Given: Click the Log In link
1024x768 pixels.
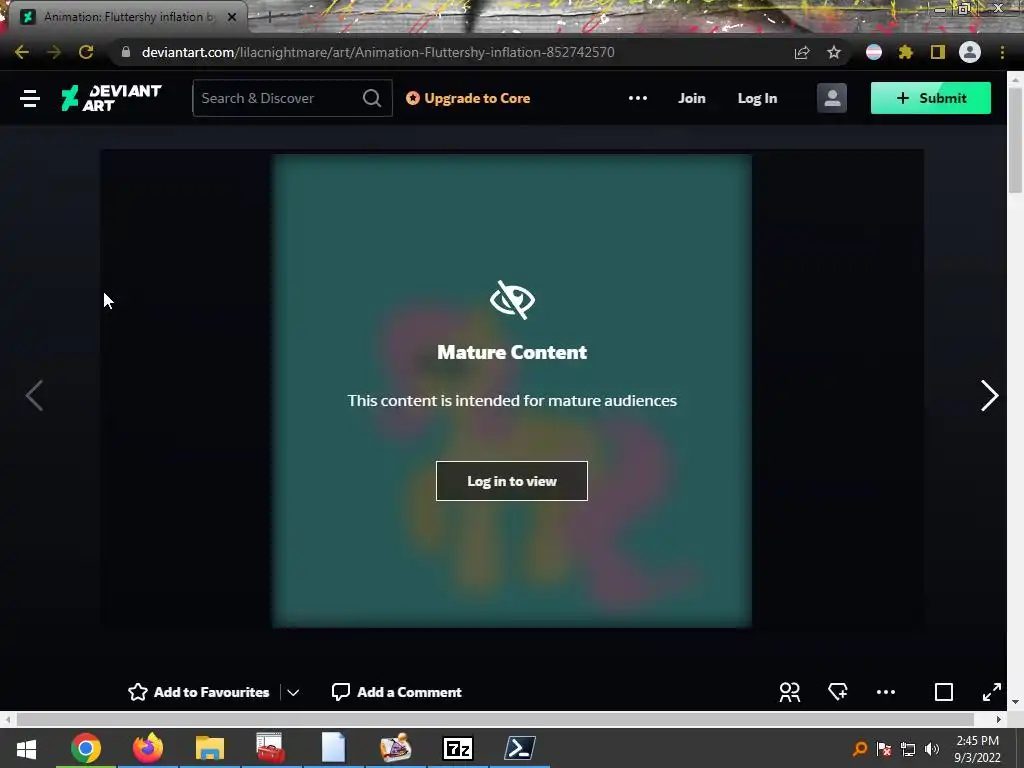Looking at the screenshot, I should pyautogui.click(x=757, y=99).
